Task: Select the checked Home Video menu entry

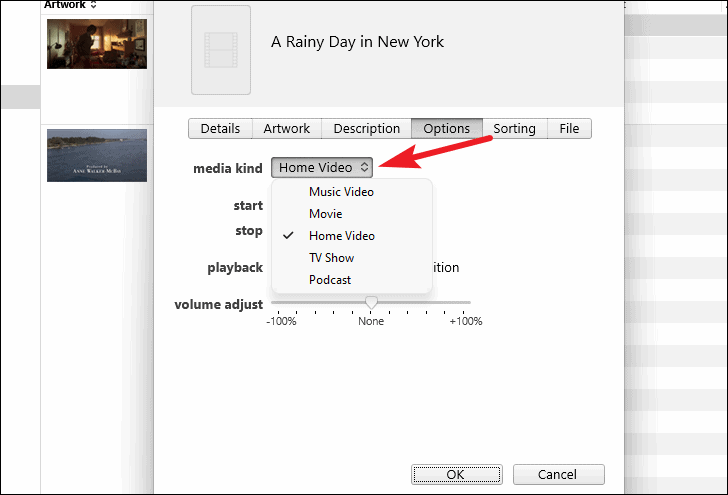Action: (x=351, y=236)
